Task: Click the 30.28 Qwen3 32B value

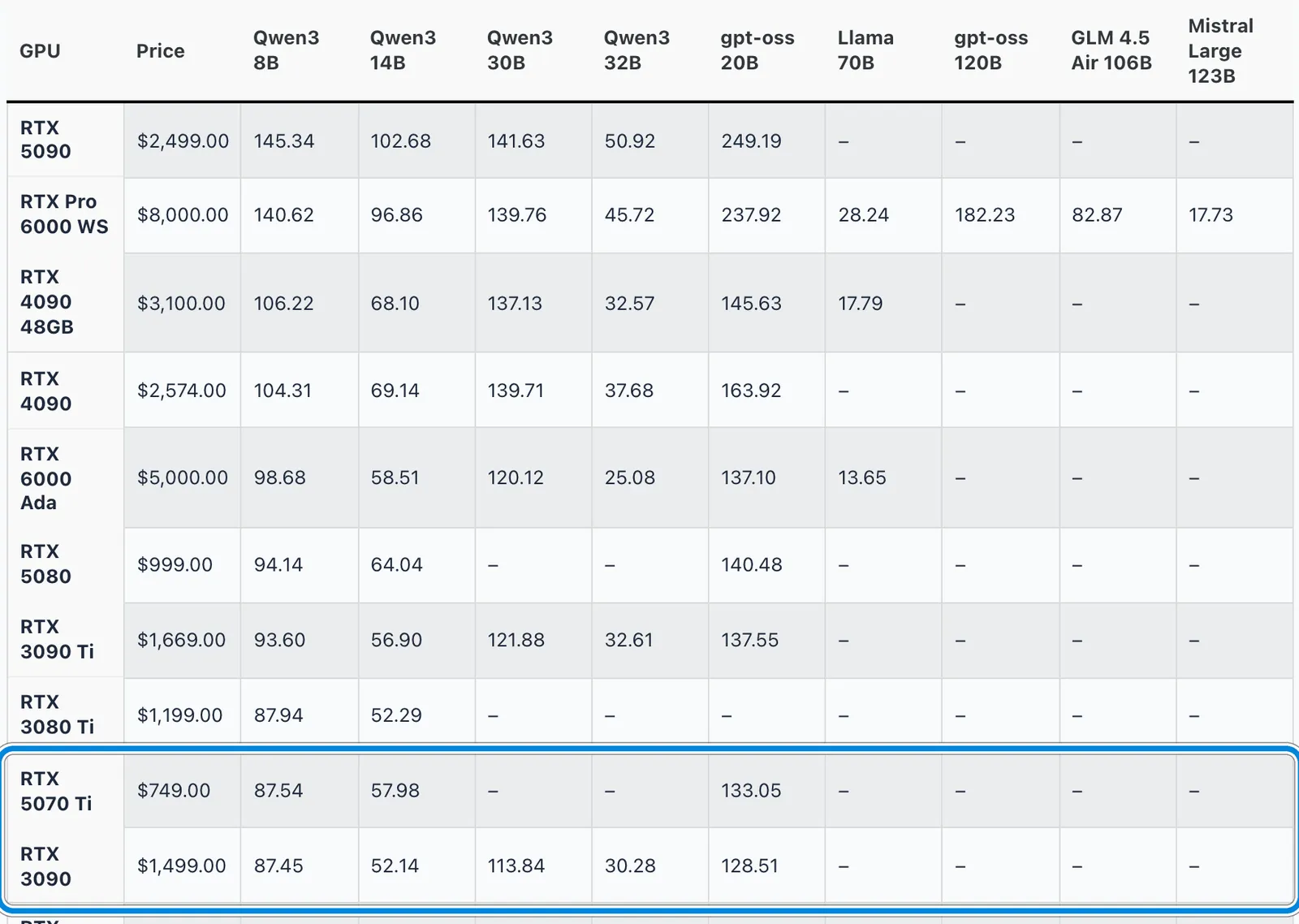Action: pos(630,866)
